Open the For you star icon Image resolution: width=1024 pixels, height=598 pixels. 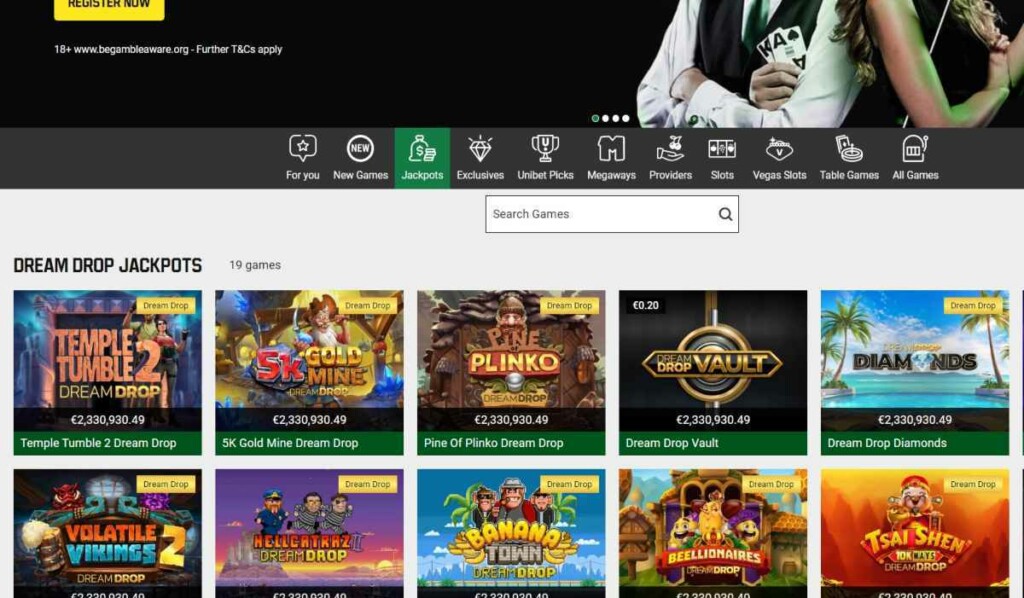302,148
